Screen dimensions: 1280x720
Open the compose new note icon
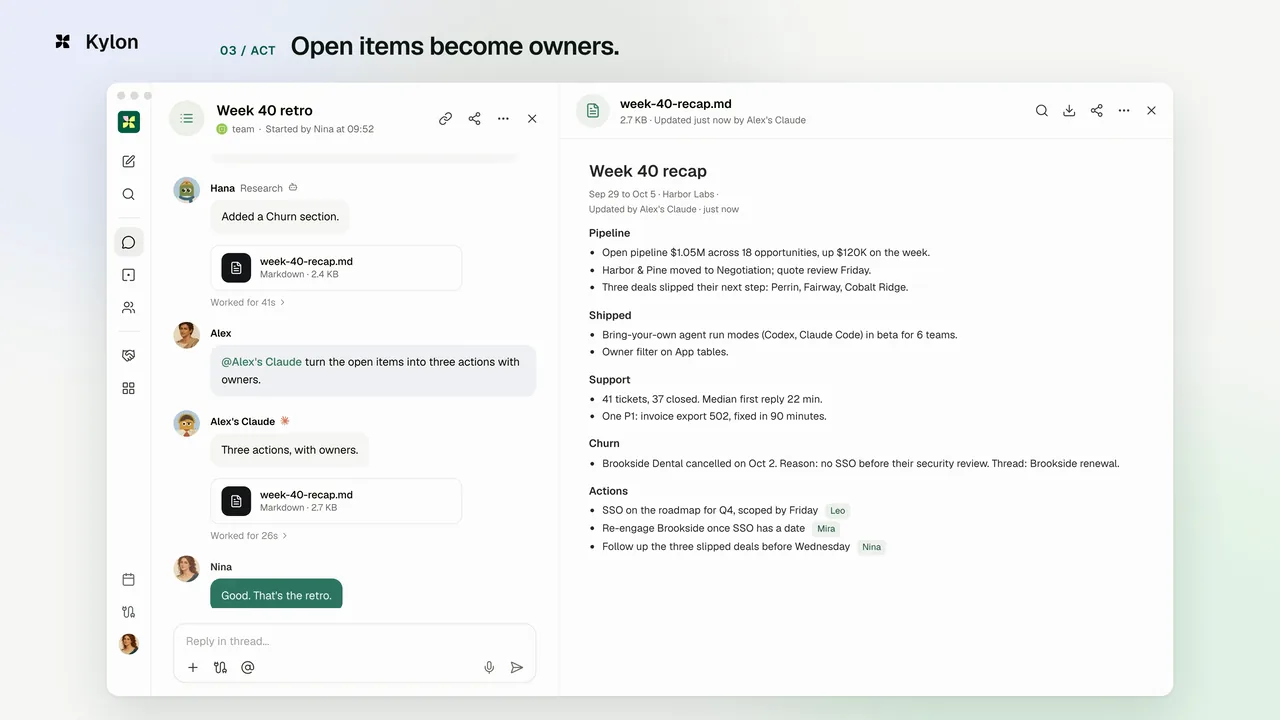tap(128, 161)
